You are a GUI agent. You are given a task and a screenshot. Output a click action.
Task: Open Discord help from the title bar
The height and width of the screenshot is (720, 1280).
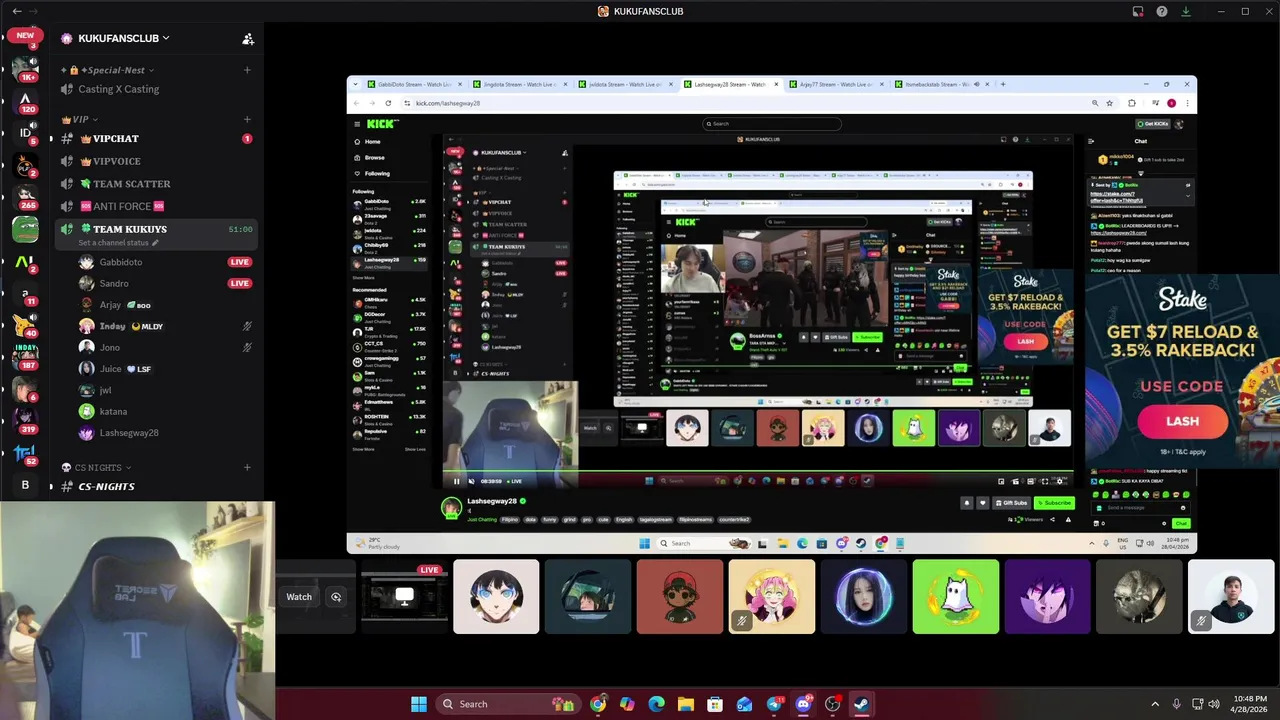tap(1162, 11)
